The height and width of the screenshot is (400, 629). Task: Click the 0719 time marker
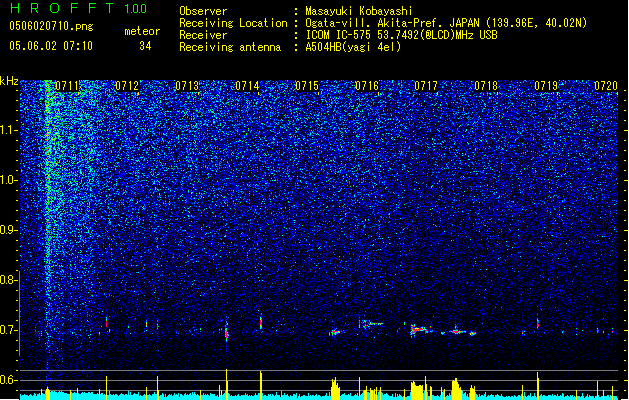546,86
